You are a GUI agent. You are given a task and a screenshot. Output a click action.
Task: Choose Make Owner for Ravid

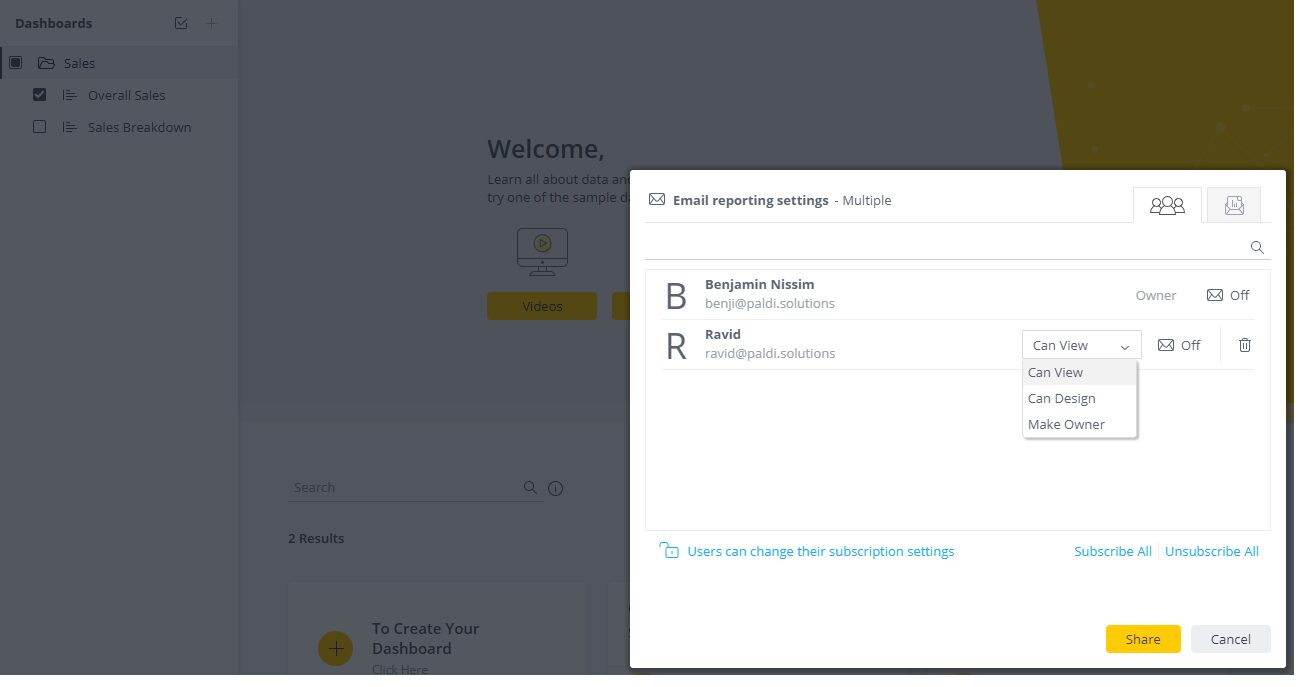[x=1066, y=424]
